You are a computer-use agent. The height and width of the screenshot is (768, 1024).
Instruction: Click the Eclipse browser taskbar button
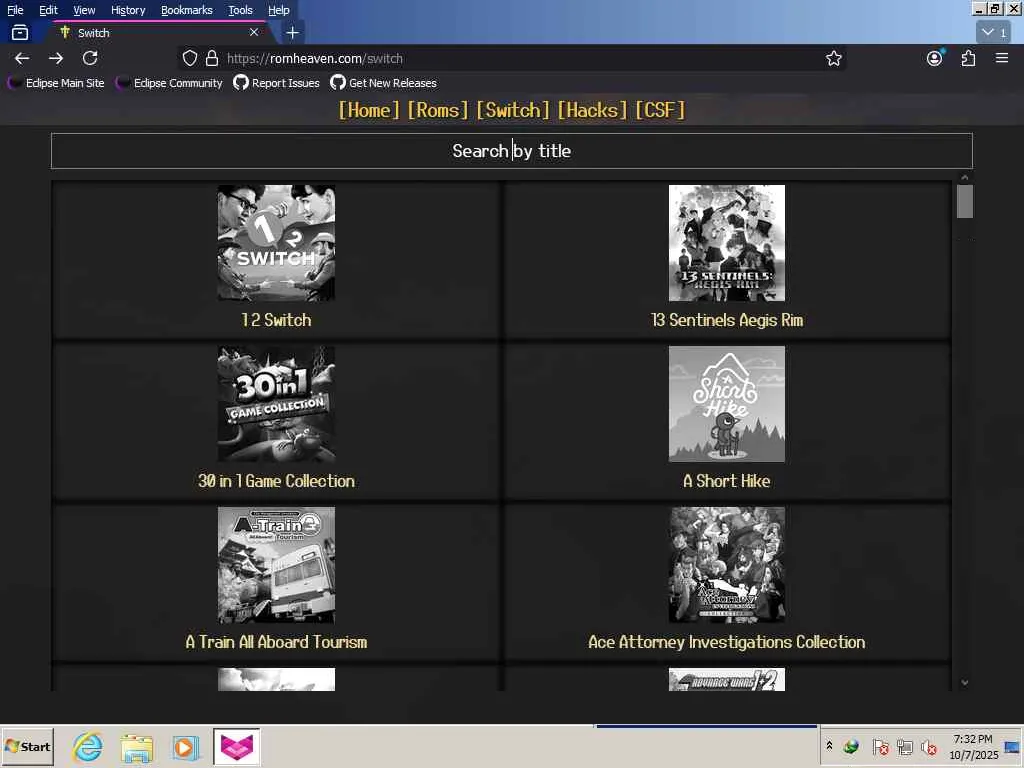click(x=236, y=746)
